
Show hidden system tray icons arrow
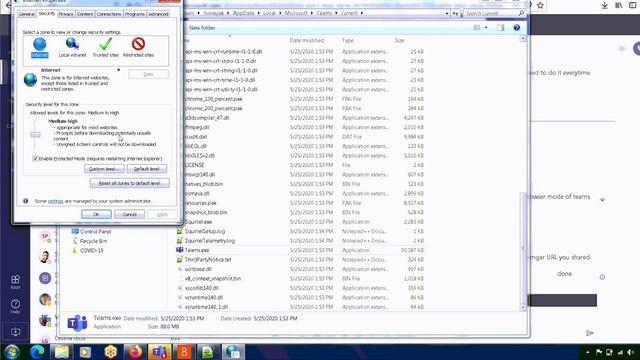point(588,352)
